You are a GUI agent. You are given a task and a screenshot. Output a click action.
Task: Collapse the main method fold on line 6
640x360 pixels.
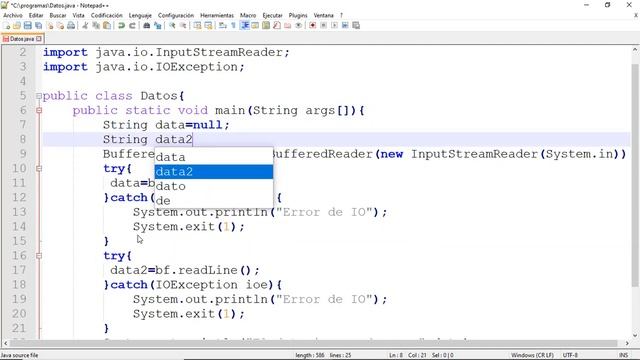(x=39, y=110)
